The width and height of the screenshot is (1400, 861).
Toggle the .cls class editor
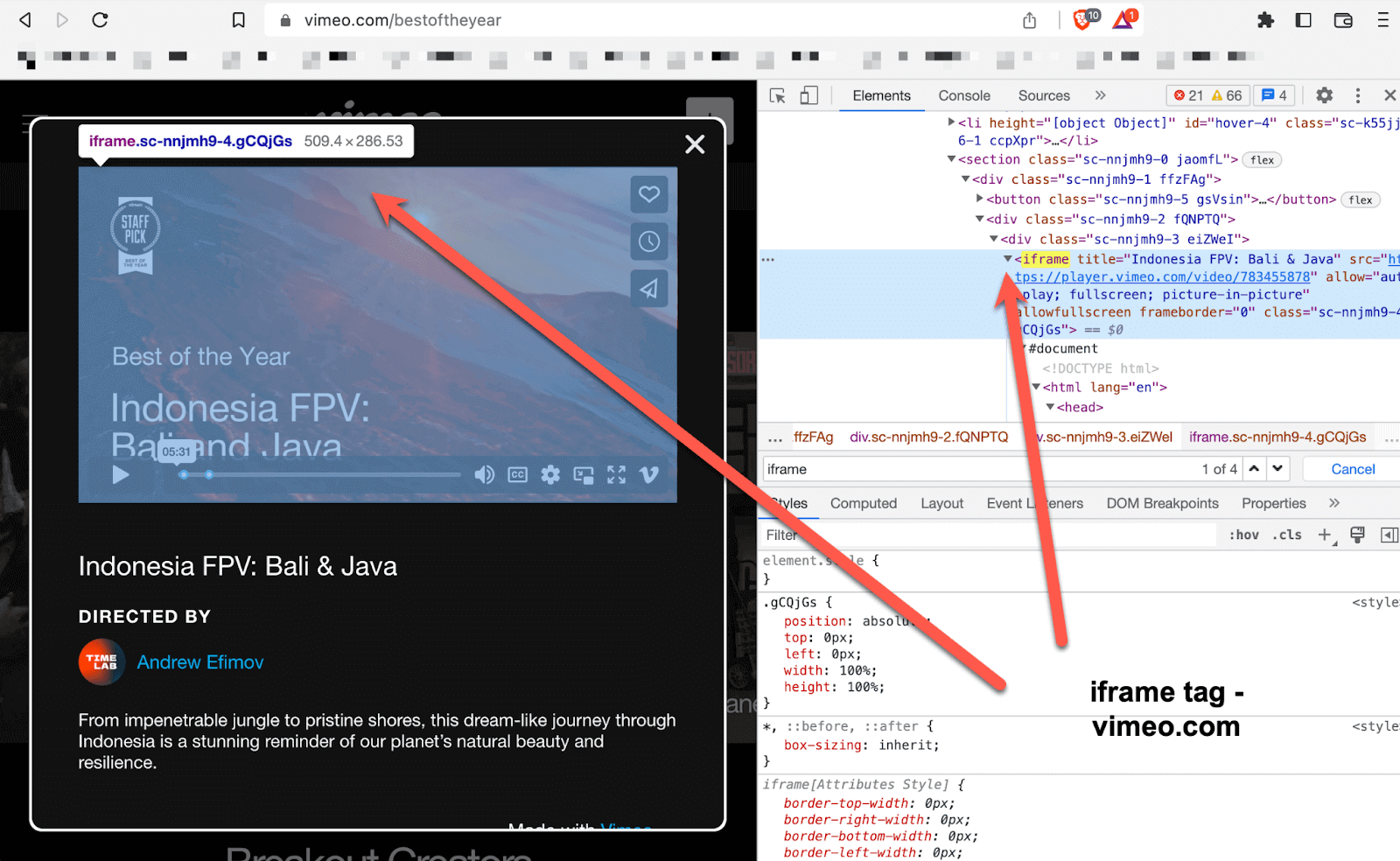click(1287, 535)
